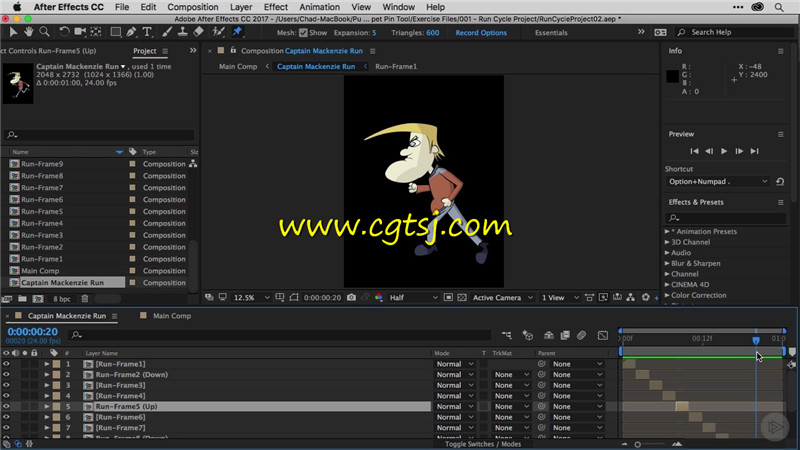Click the timeline current time 0:00:00:20

[33, 332]
